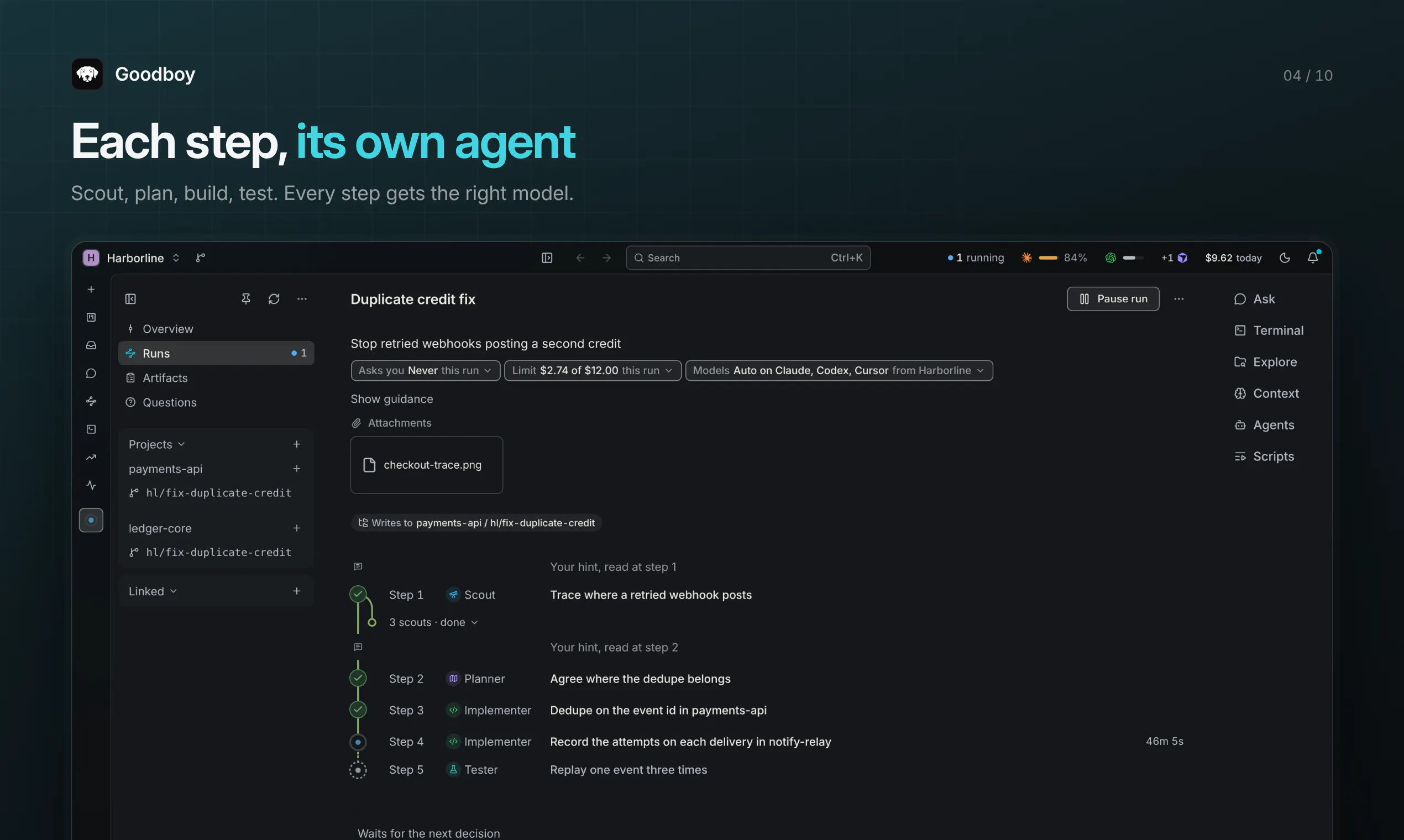Select the Runs section
The height and width of the screenshot is (840, 1404).
[x=216, y=354]
